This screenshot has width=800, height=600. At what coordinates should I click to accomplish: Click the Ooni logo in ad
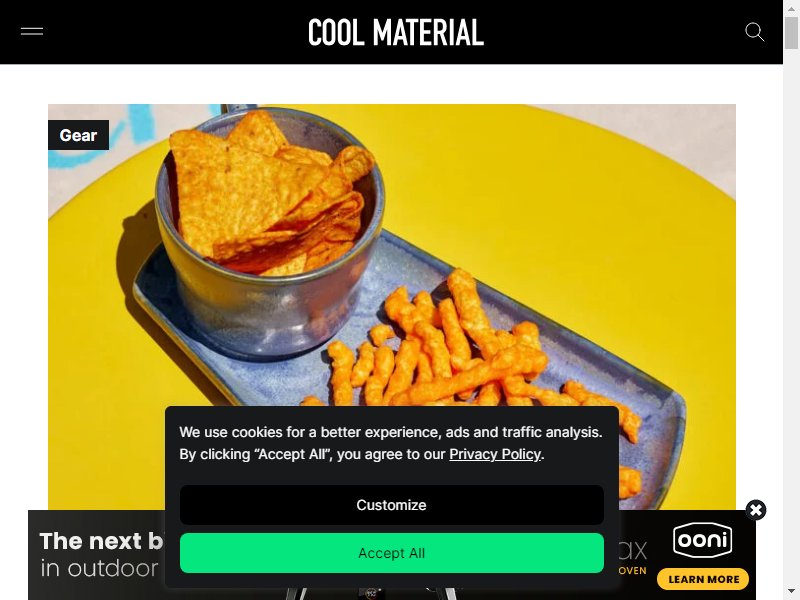[x=703, y=540]
